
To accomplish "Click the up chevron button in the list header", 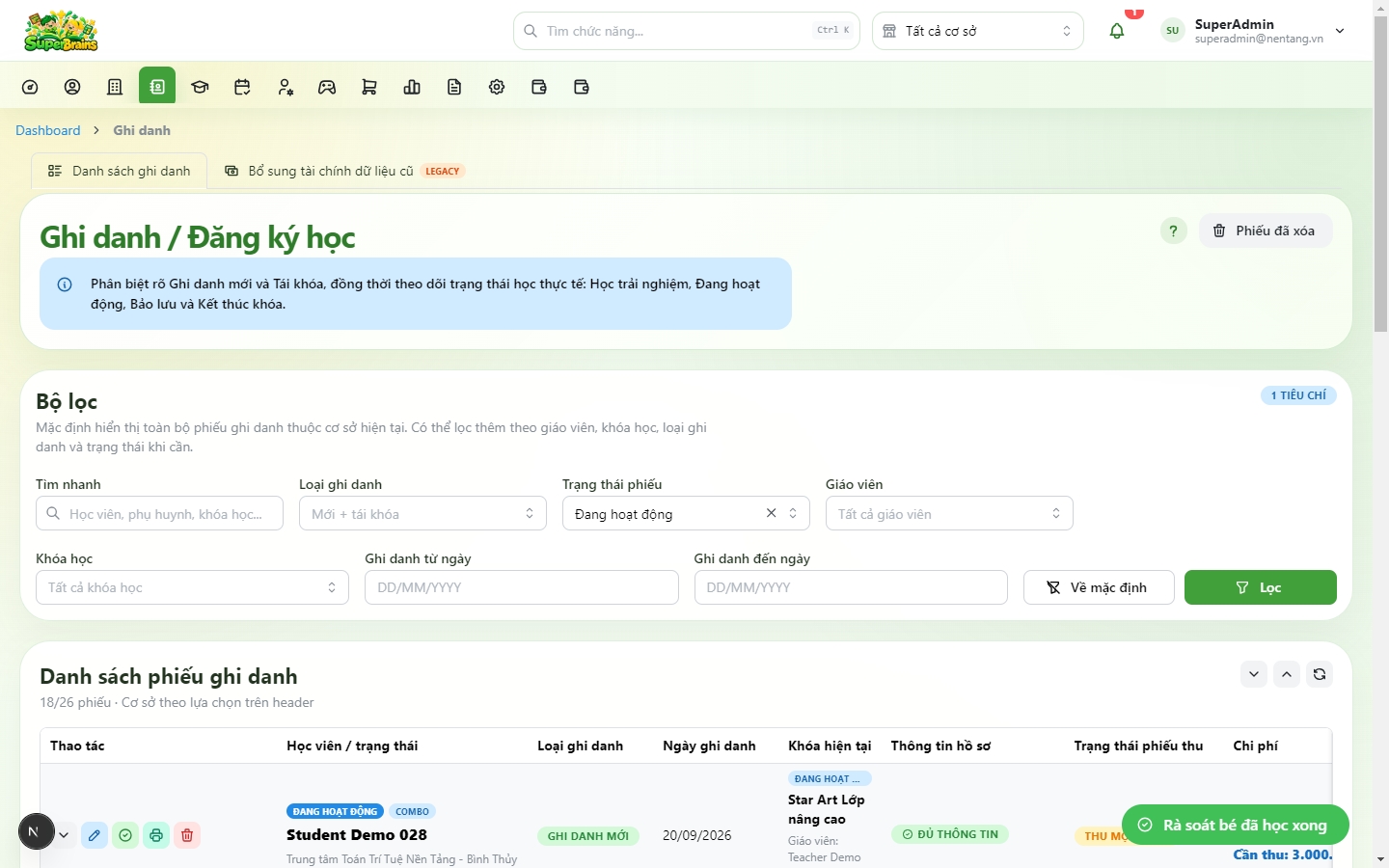I will pos(1287,674).
